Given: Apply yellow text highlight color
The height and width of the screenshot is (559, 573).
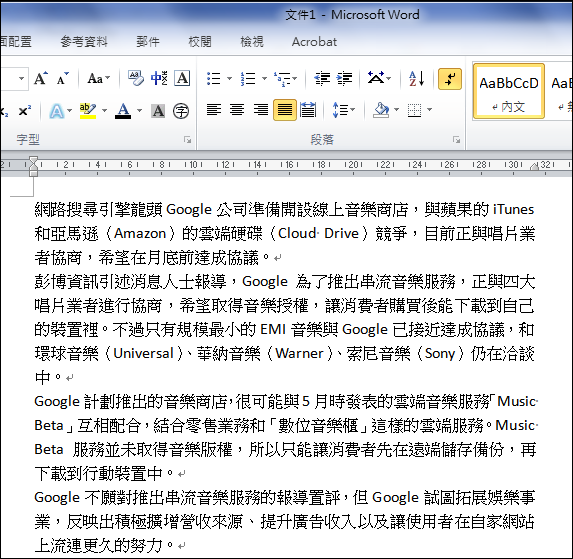Looking at the screenshot, I should [x=88, y=111].
